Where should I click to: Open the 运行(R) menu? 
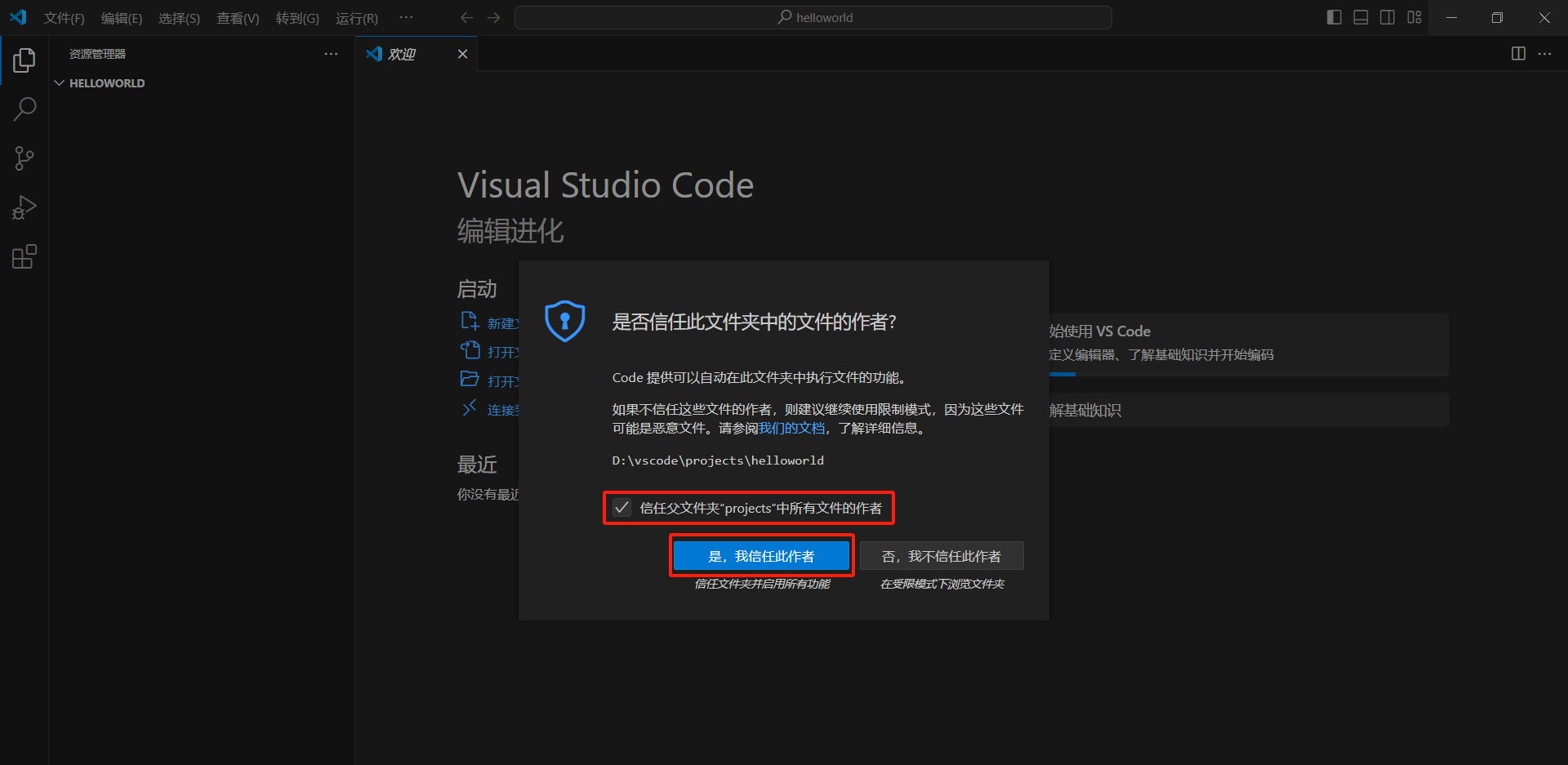pos(357,18)
